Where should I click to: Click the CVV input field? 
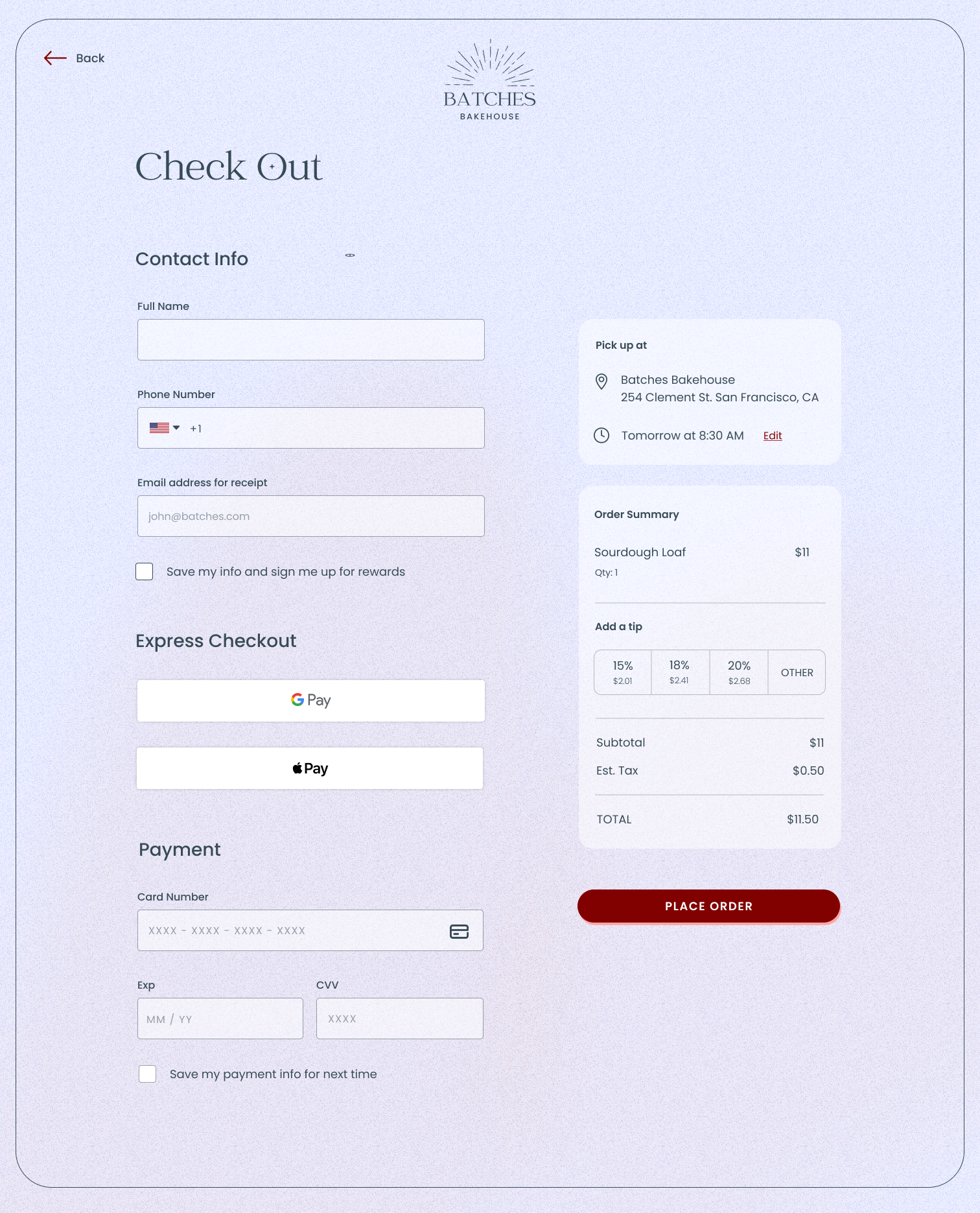(x=400, y=1019)
